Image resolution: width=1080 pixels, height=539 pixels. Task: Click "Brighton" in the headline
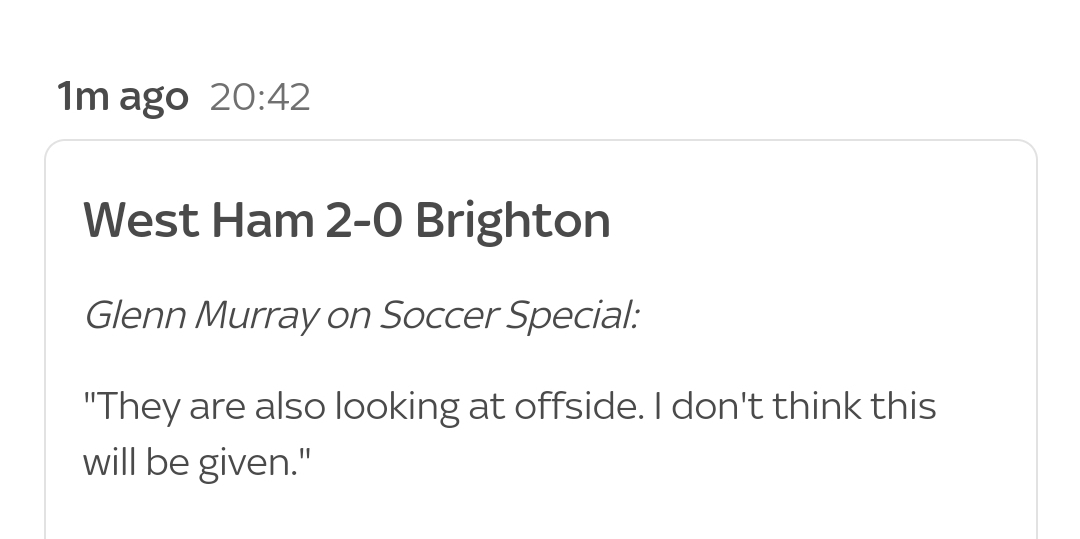pyautogui.click(x=512, y=222)
